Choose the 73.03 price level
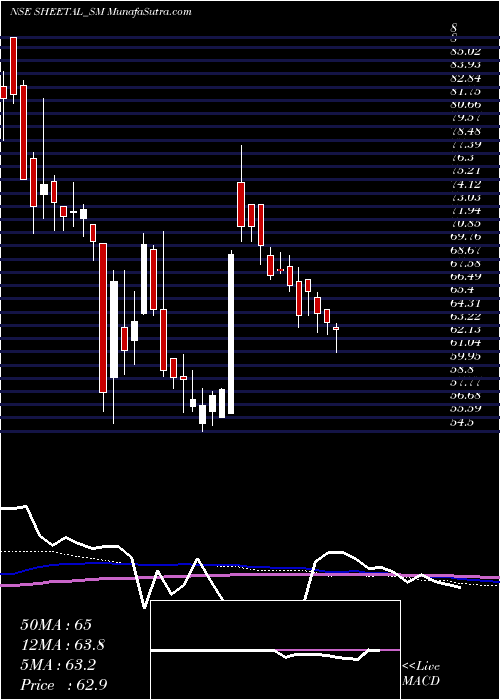The height and width of the screenshot is (700, 500). coord(465,197)
